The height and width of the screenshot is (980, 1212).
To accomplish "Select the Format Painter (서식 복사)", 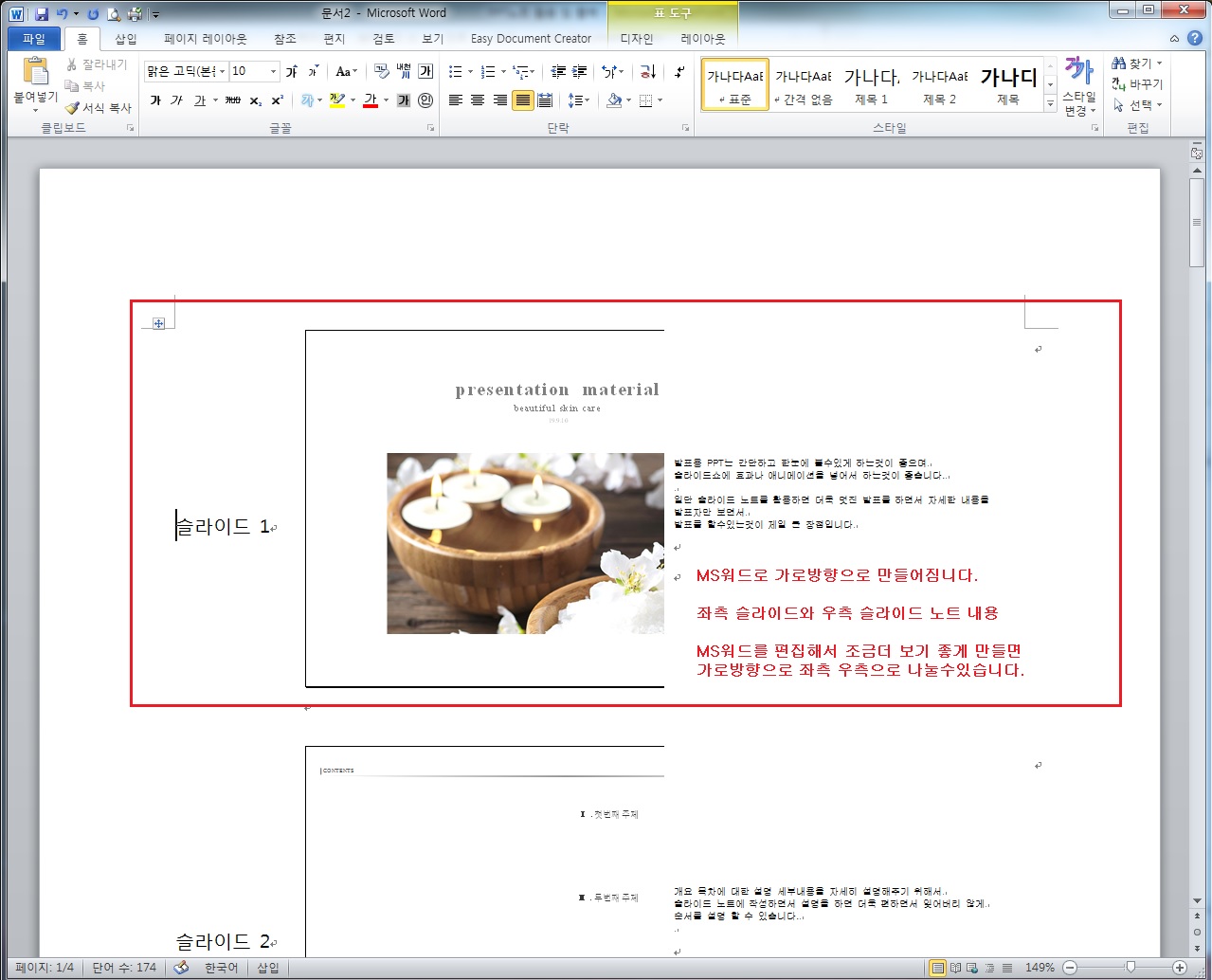I will pos(98,107).
